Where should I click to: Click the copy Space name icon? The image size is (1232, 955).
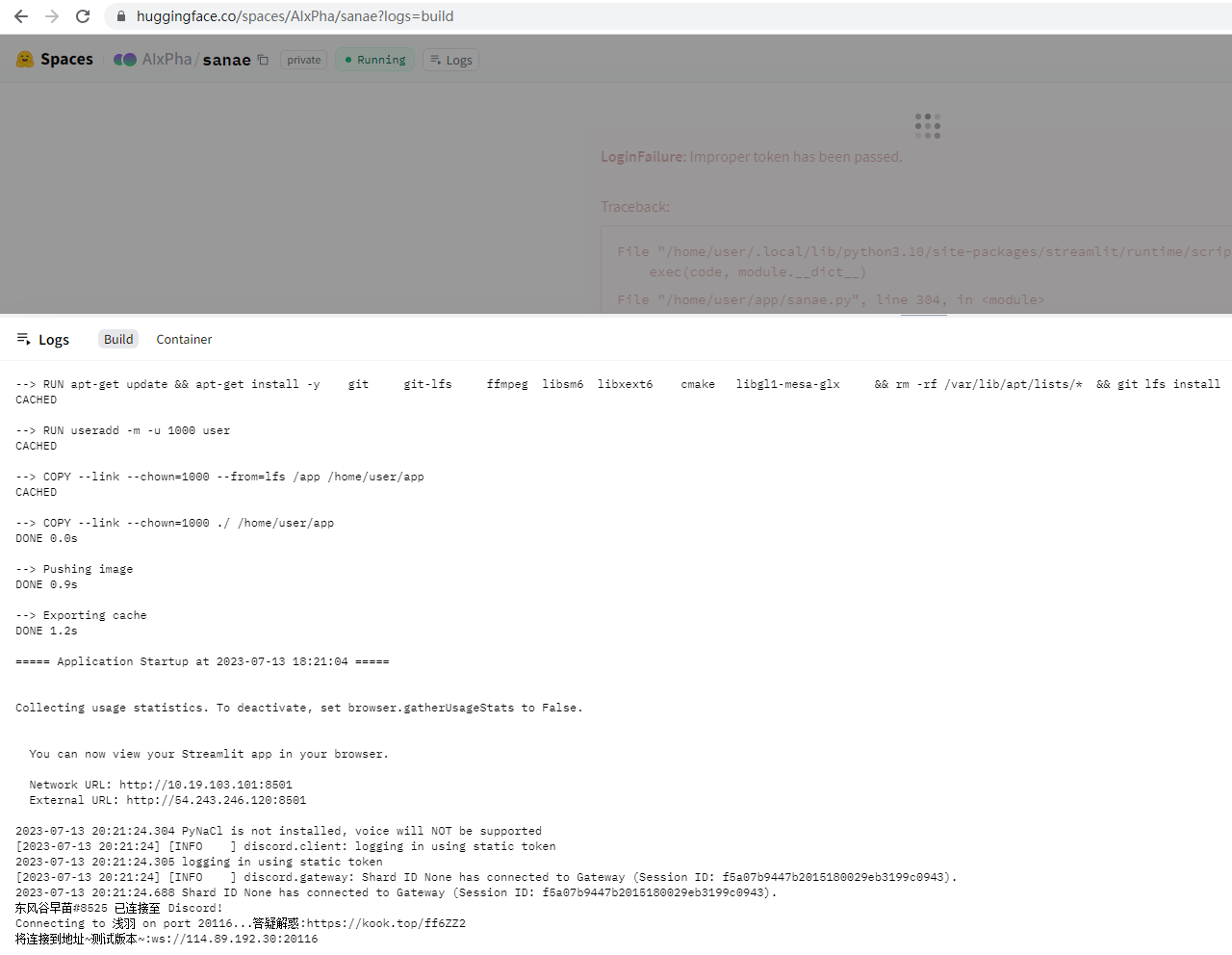[x=262, y=59]
